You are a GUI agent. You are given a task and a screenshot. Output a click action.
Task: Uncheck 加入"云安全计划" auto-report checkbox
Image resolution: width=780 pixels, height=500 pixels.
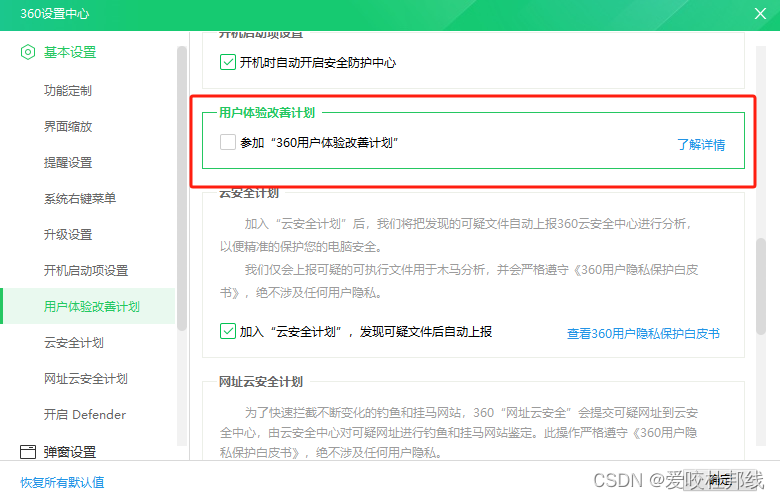point(228,331)
